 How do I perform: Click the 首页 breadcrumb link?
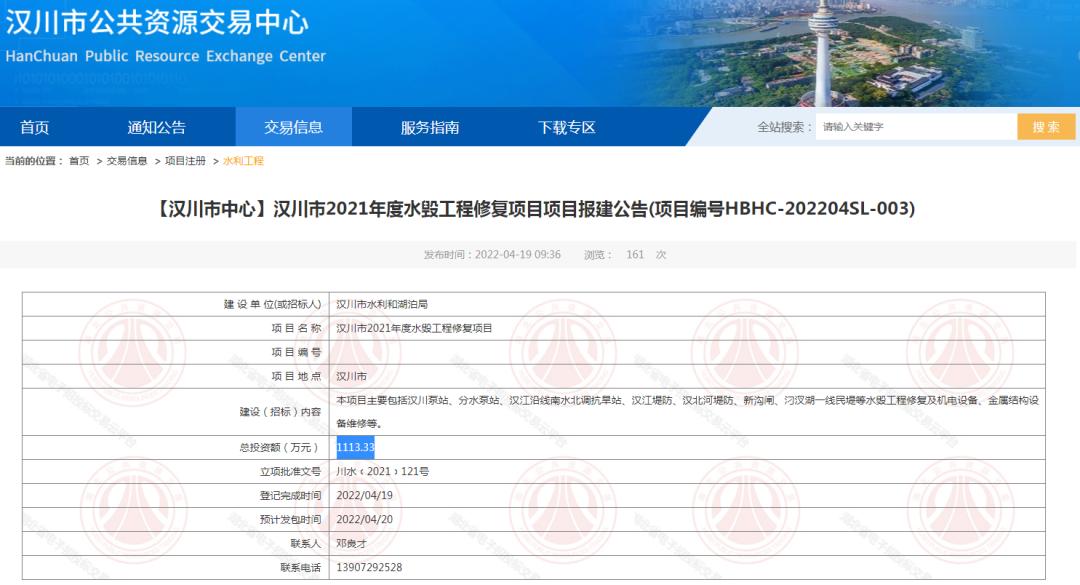79,161
